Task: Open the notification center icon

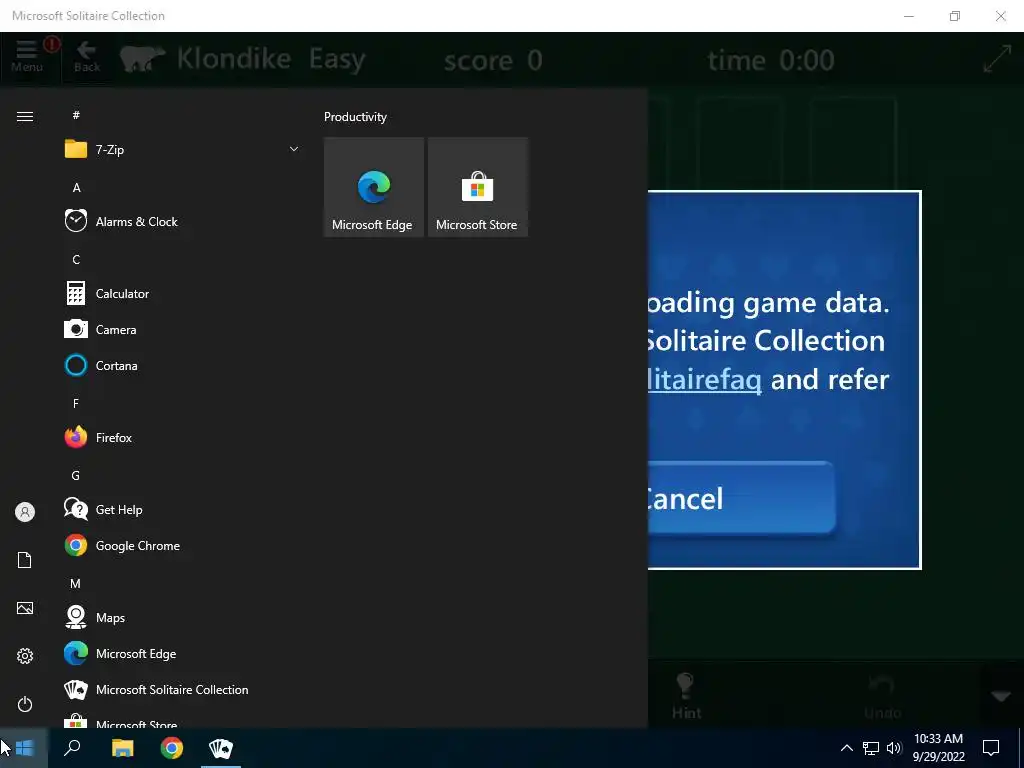Action: pos(991,748)
